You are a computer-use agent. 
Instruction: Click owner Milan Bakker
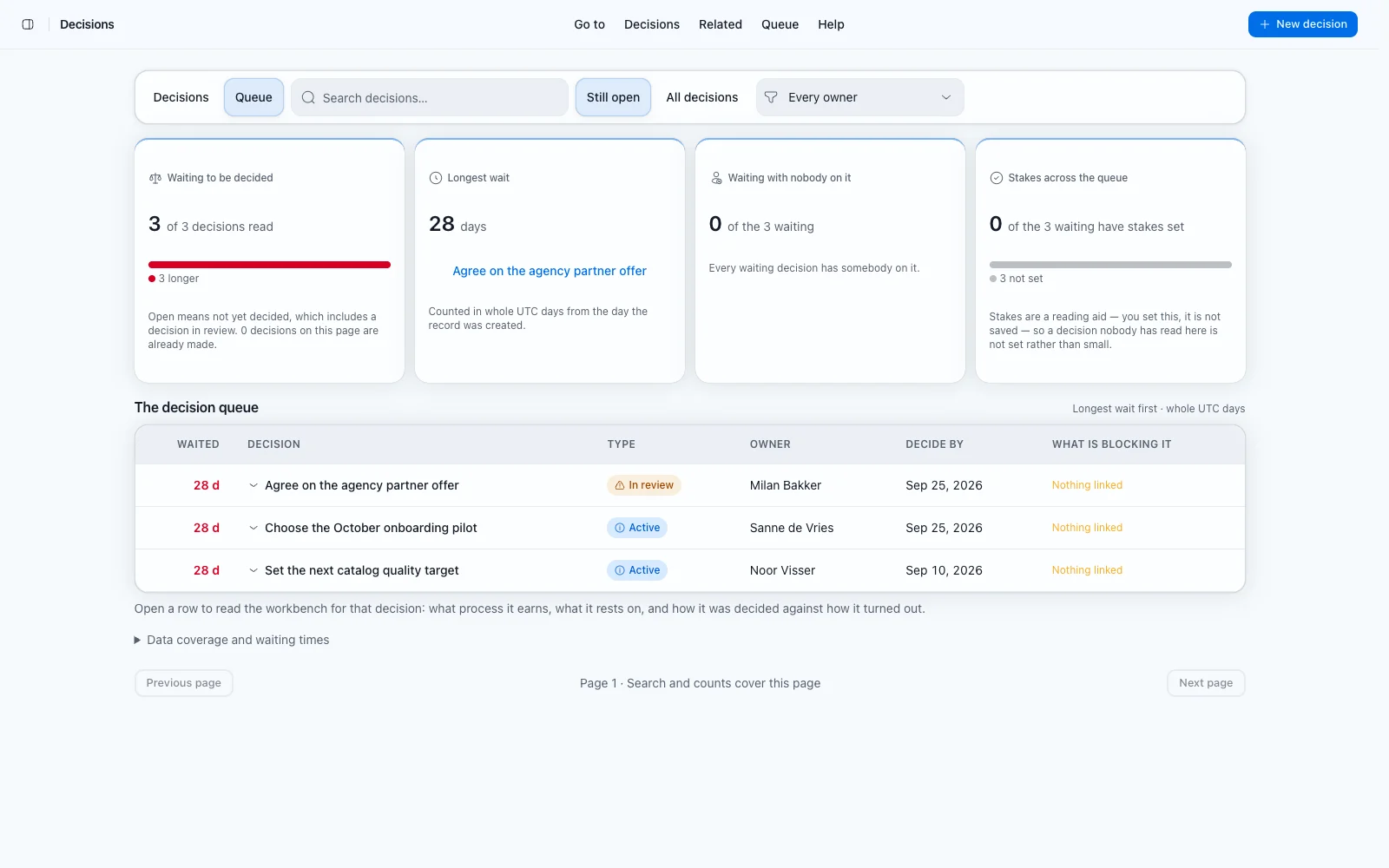point(786,485)
